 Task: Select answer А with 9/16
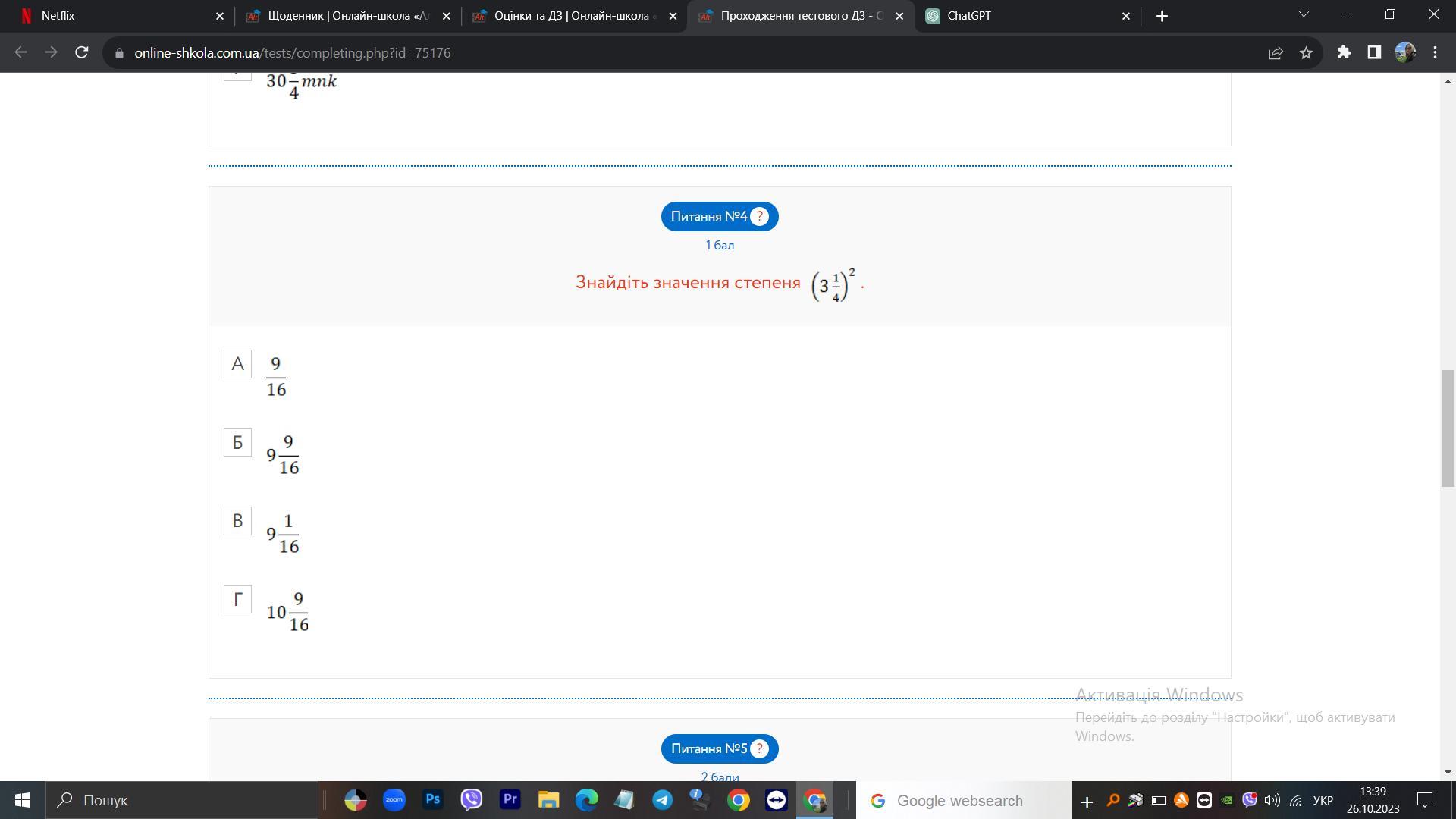tap(237, 364)
